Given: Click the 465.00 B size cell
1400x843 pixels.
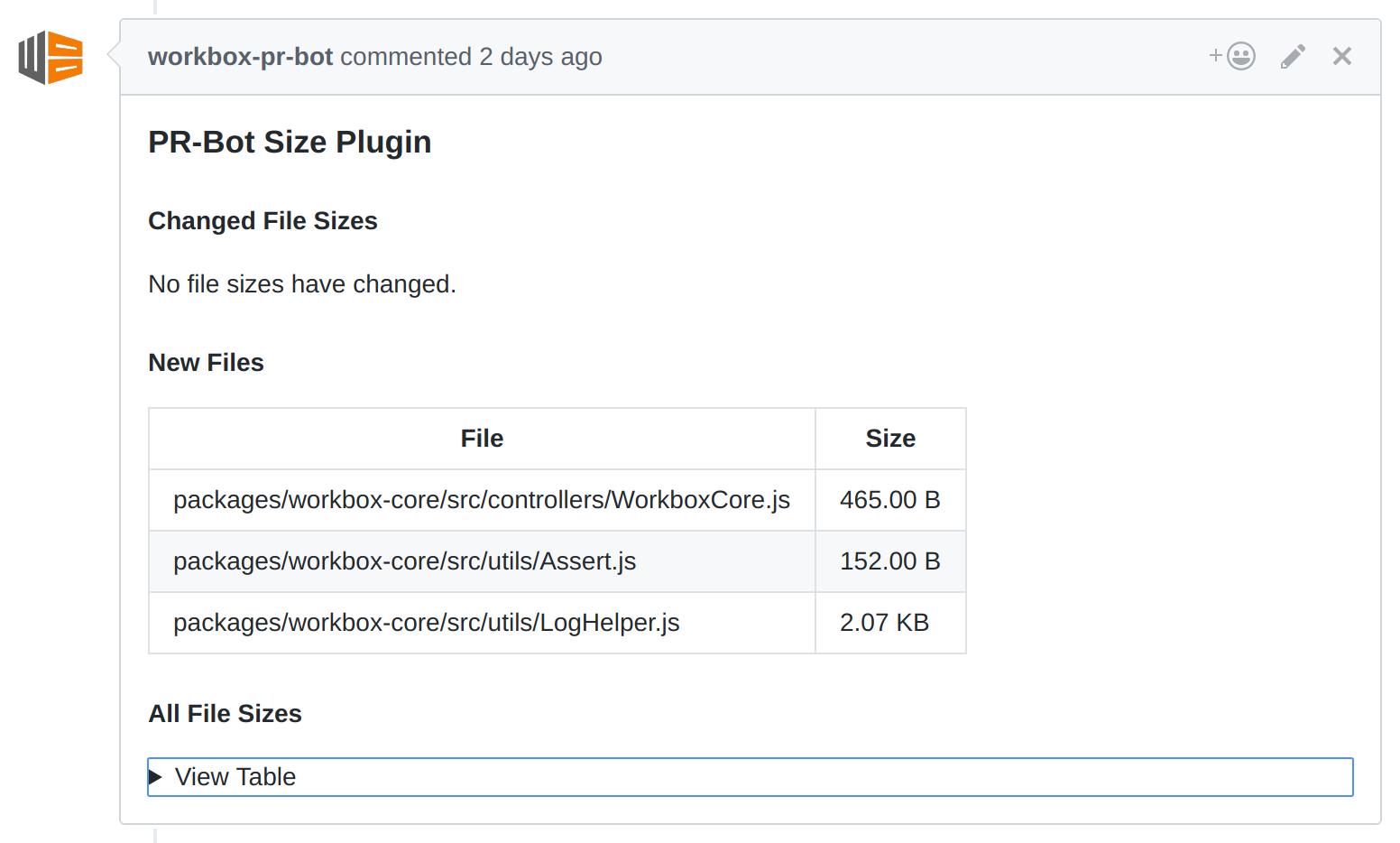Looking at the screenshot, I should [889, 500].
